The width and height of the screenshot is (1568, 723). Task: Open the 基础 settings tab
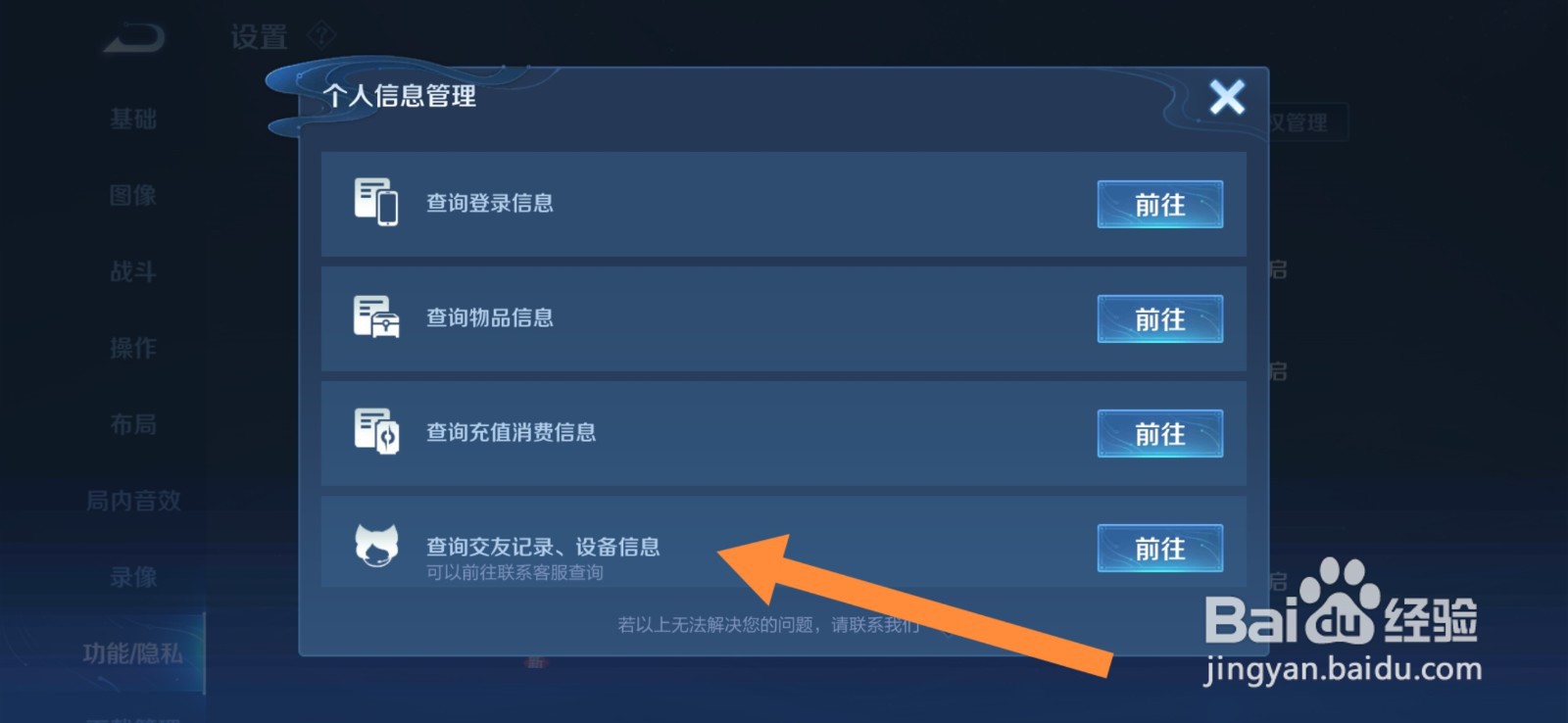(133, 119)
